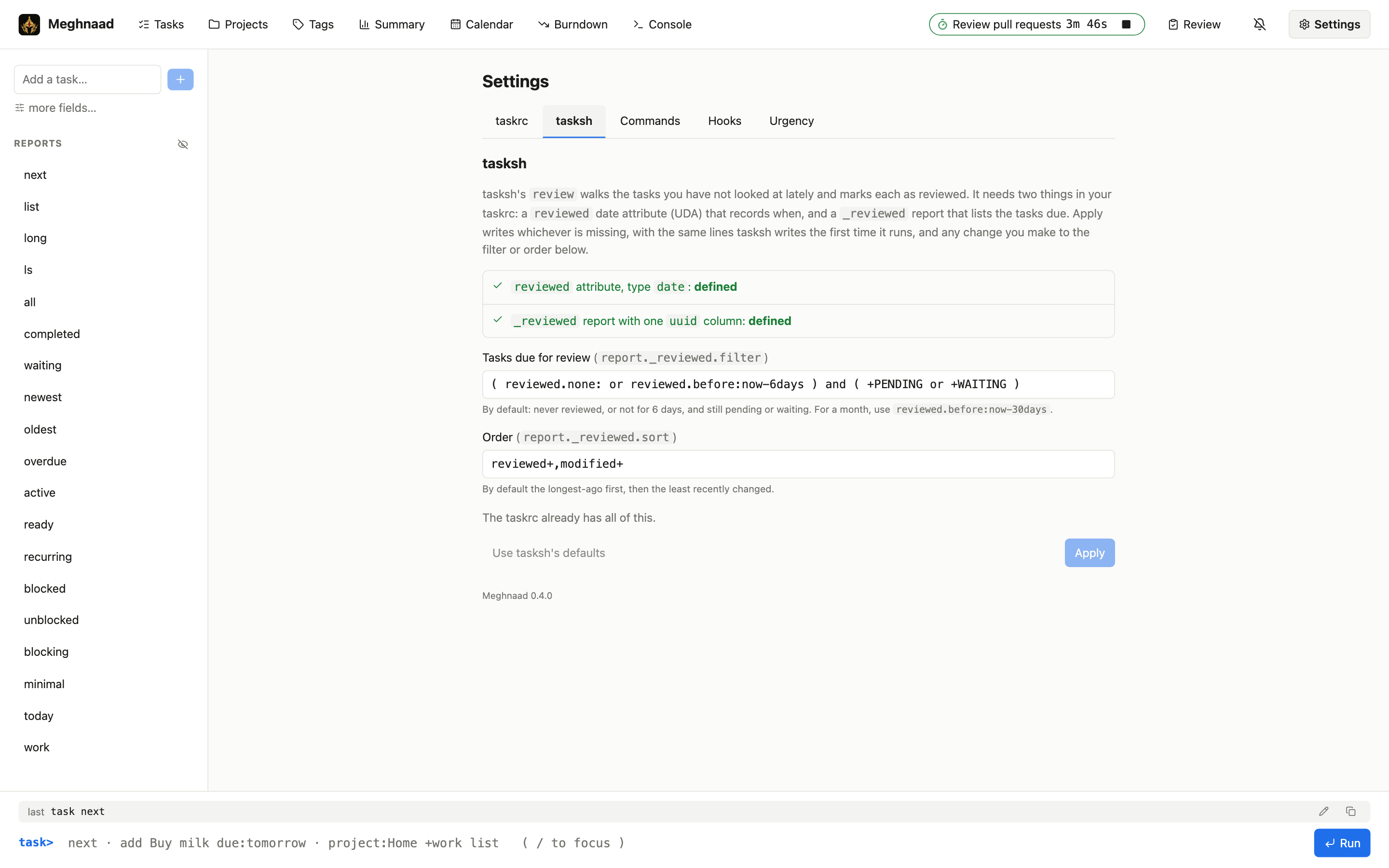Click the Order sort input field

click(798, 464)
